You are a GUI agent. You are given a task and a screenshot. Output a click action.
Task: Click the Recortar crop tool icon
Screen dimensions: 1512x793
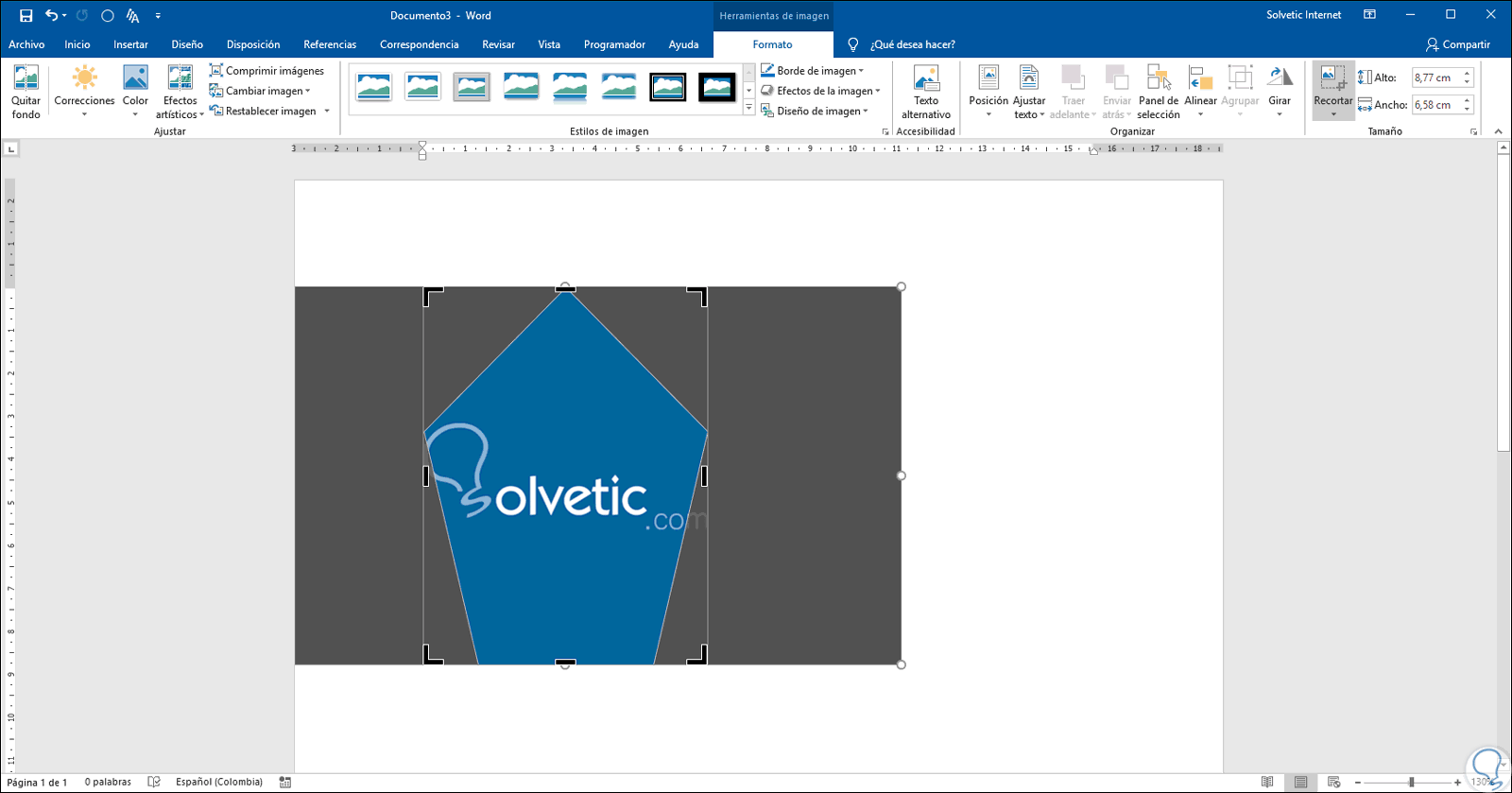(x=1332, y=78)
